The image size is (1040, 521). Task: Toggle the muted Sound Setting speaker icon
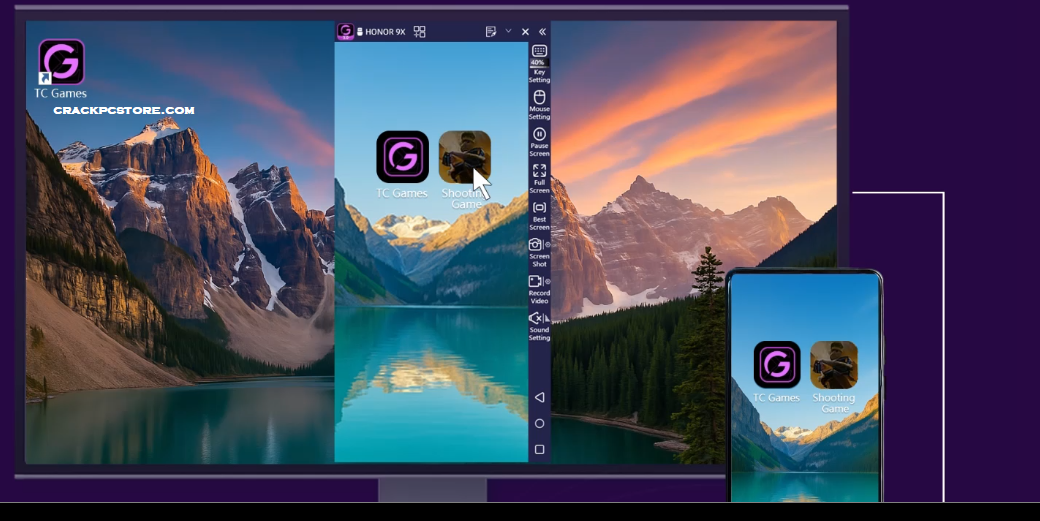point(536,318)
